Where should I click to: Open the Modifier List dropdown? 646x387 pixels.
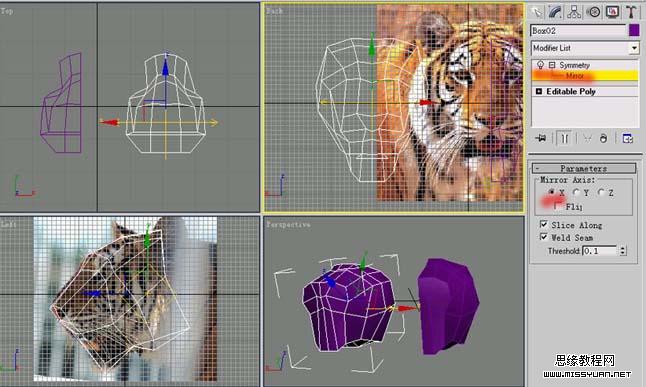(634, 48)
